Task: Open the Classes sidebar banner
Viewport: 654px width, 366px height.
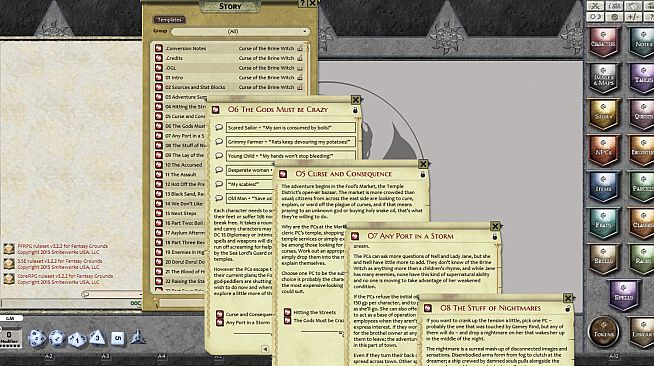Action: tap(643, 223)
